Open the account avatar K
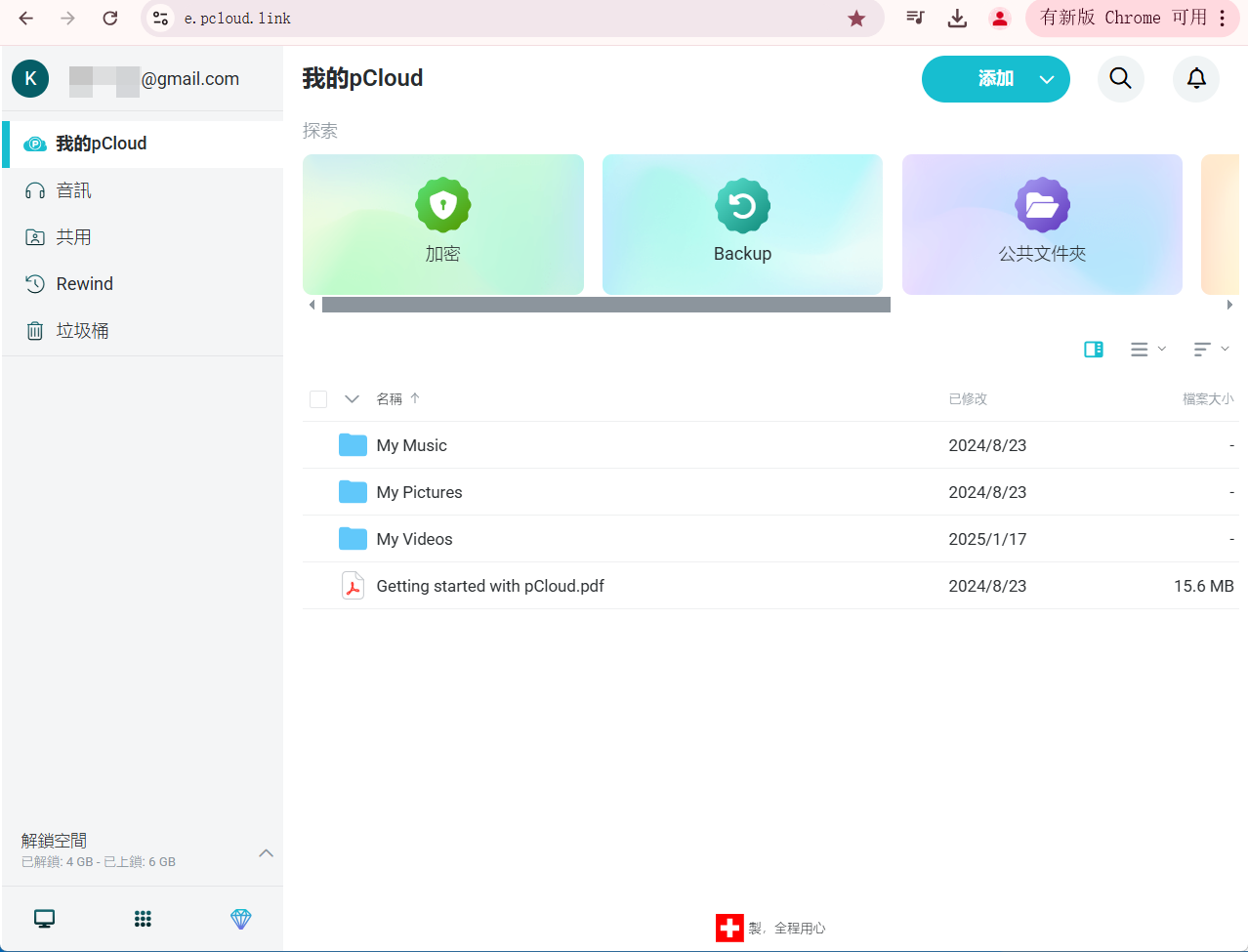 pos(30,79)
